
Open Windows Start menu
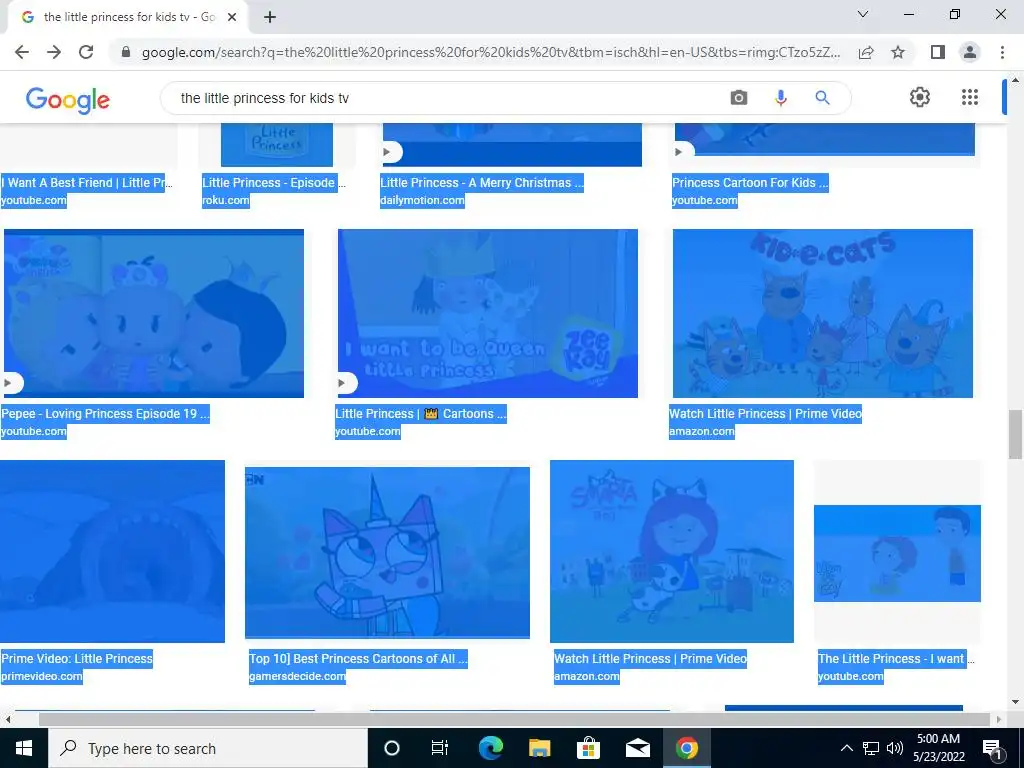24,748
